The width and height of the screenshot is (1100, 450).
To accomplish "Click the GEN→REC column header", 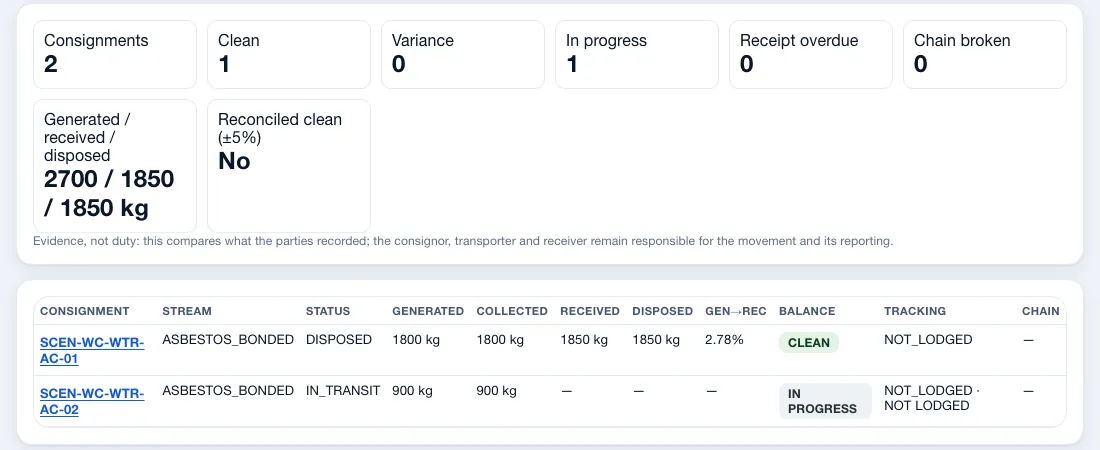I will click(736, 311).
